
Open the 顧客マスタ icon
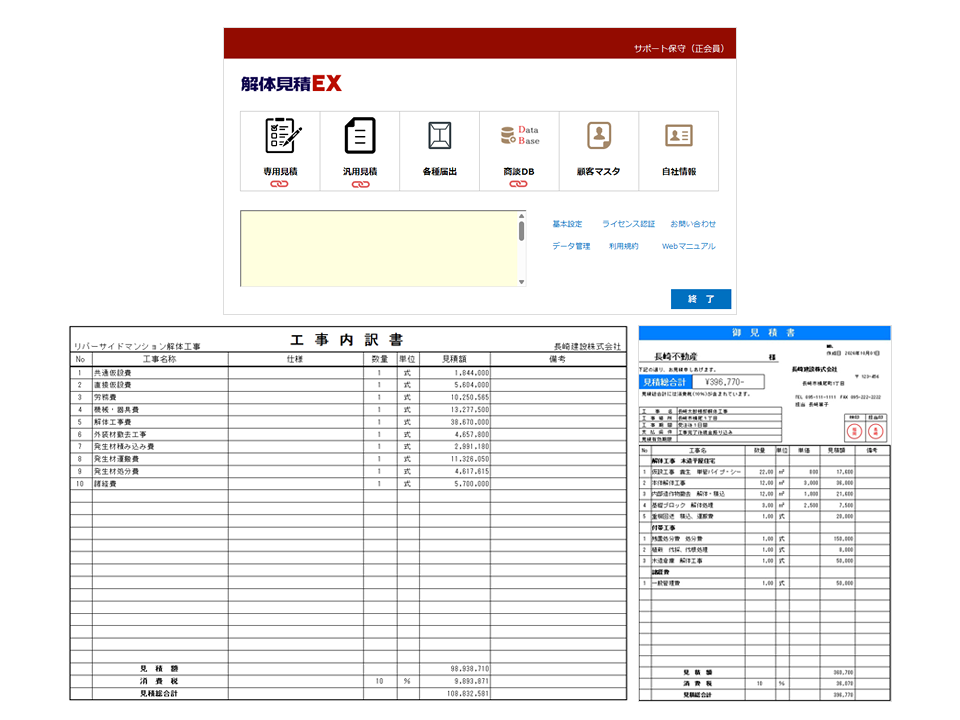pyautogui.click(x=599, y=135)
